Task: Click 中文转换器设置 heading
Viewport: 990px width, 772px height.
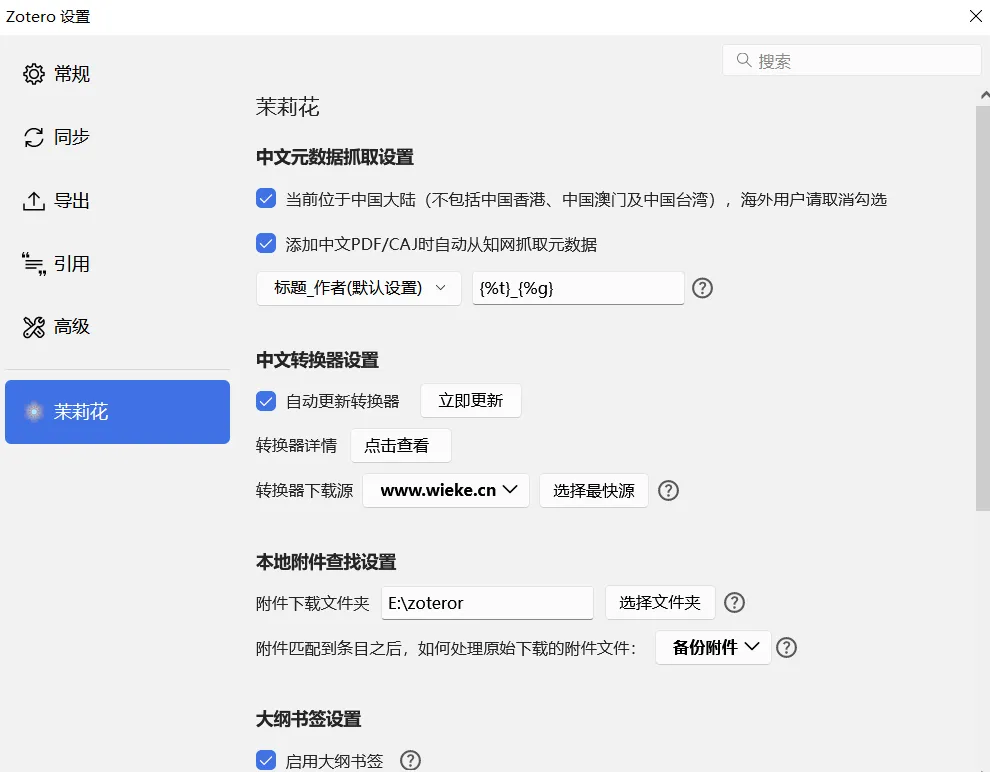Action: (317, 360)
